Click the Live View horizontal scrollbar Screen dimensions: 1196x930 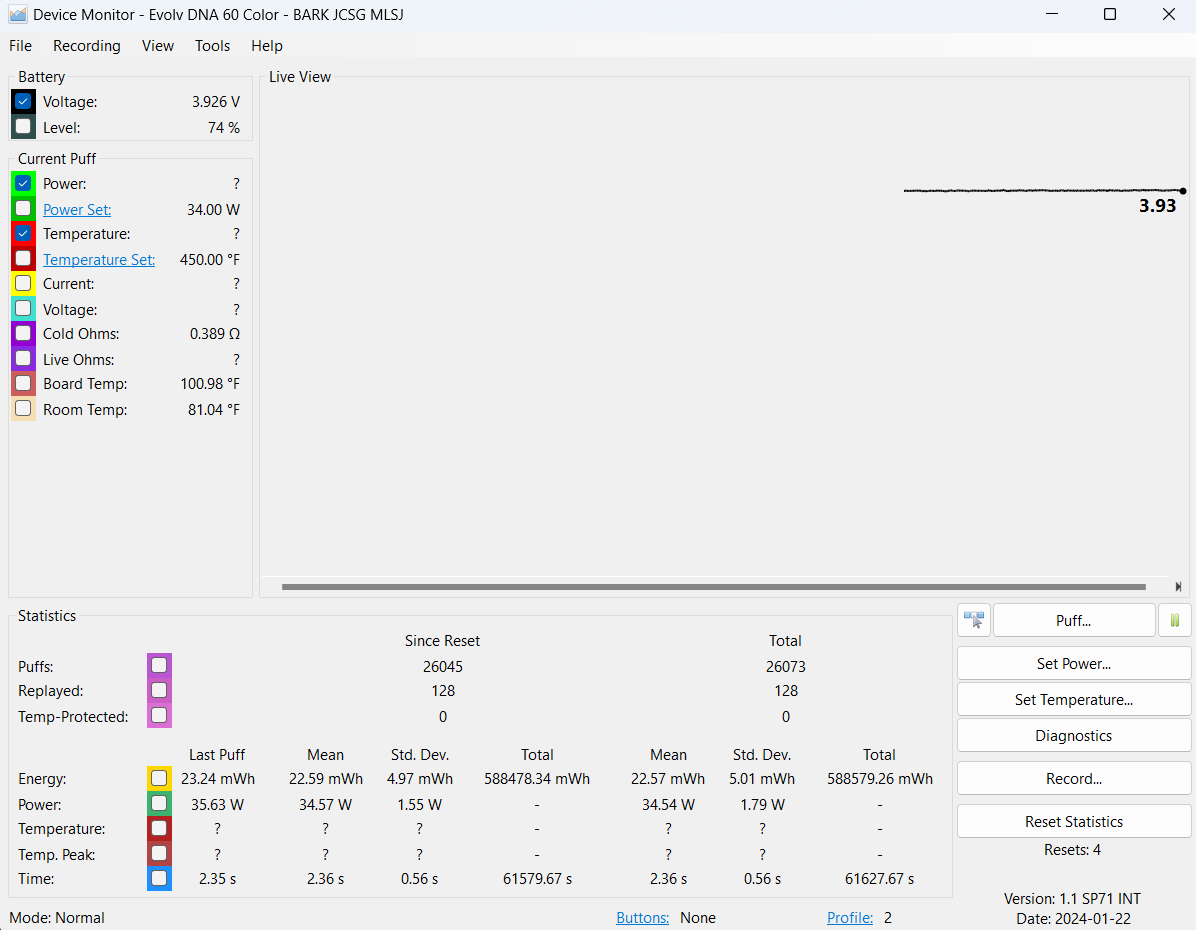[713, 587]
